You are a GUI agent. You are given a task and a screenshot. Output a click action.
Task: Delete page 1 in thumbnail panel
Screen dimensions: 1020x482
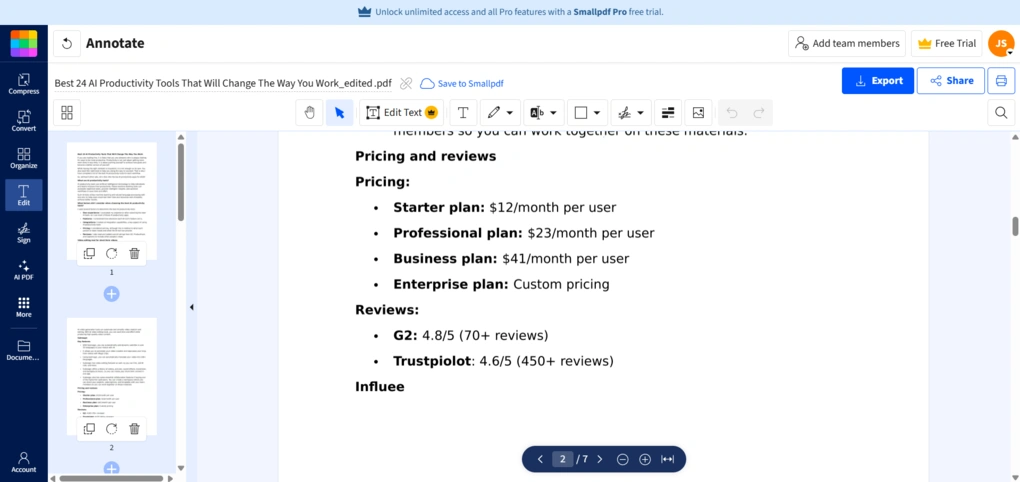(134, 254)
